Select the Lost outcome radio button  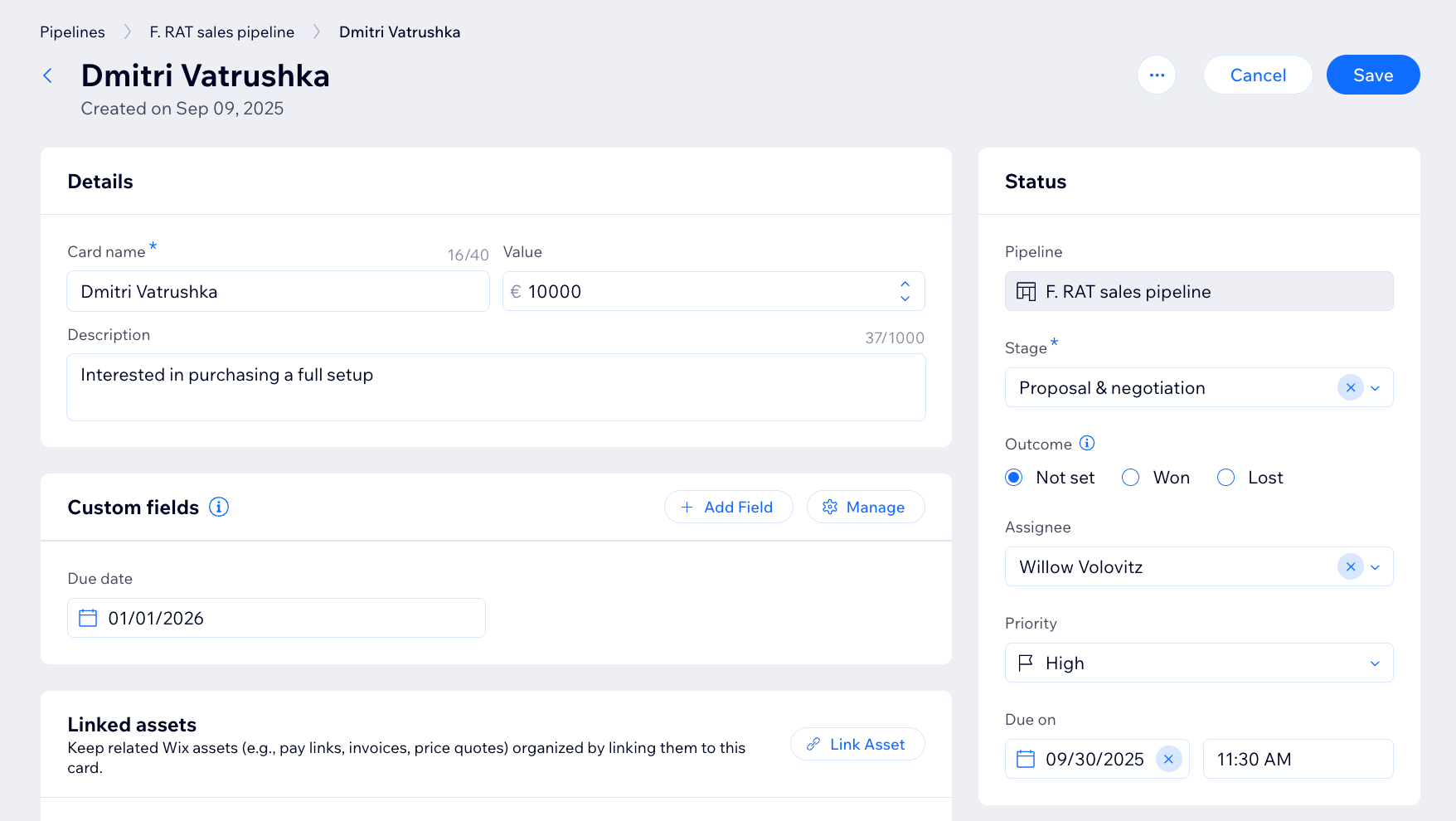coord(1225,477)
